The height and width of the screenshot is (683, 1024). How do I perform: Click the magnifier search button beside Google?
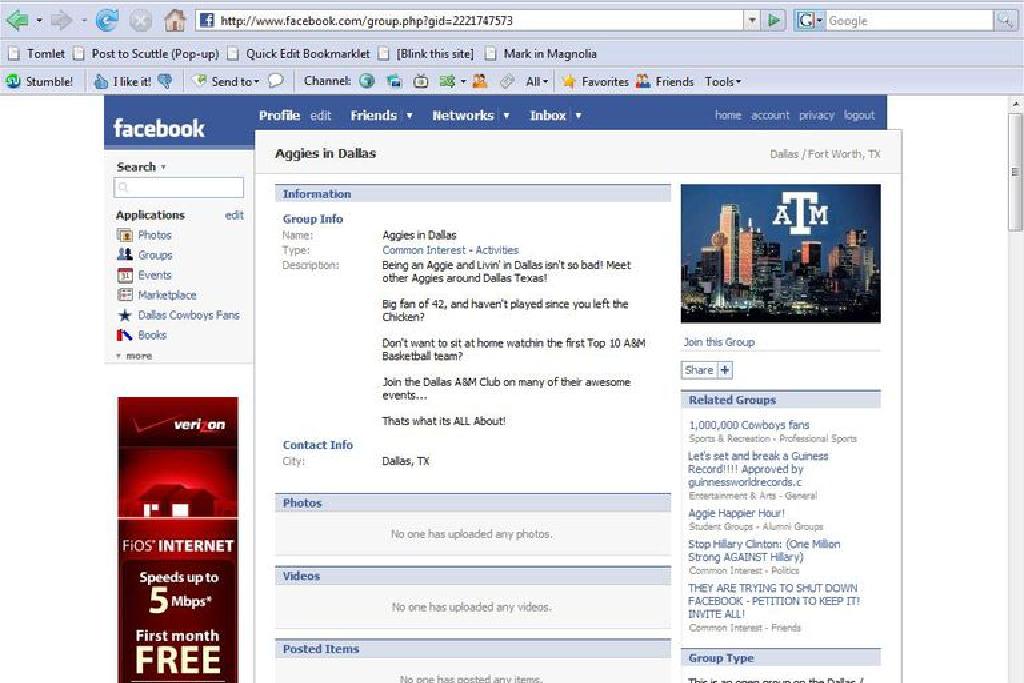pos(1004,20)
